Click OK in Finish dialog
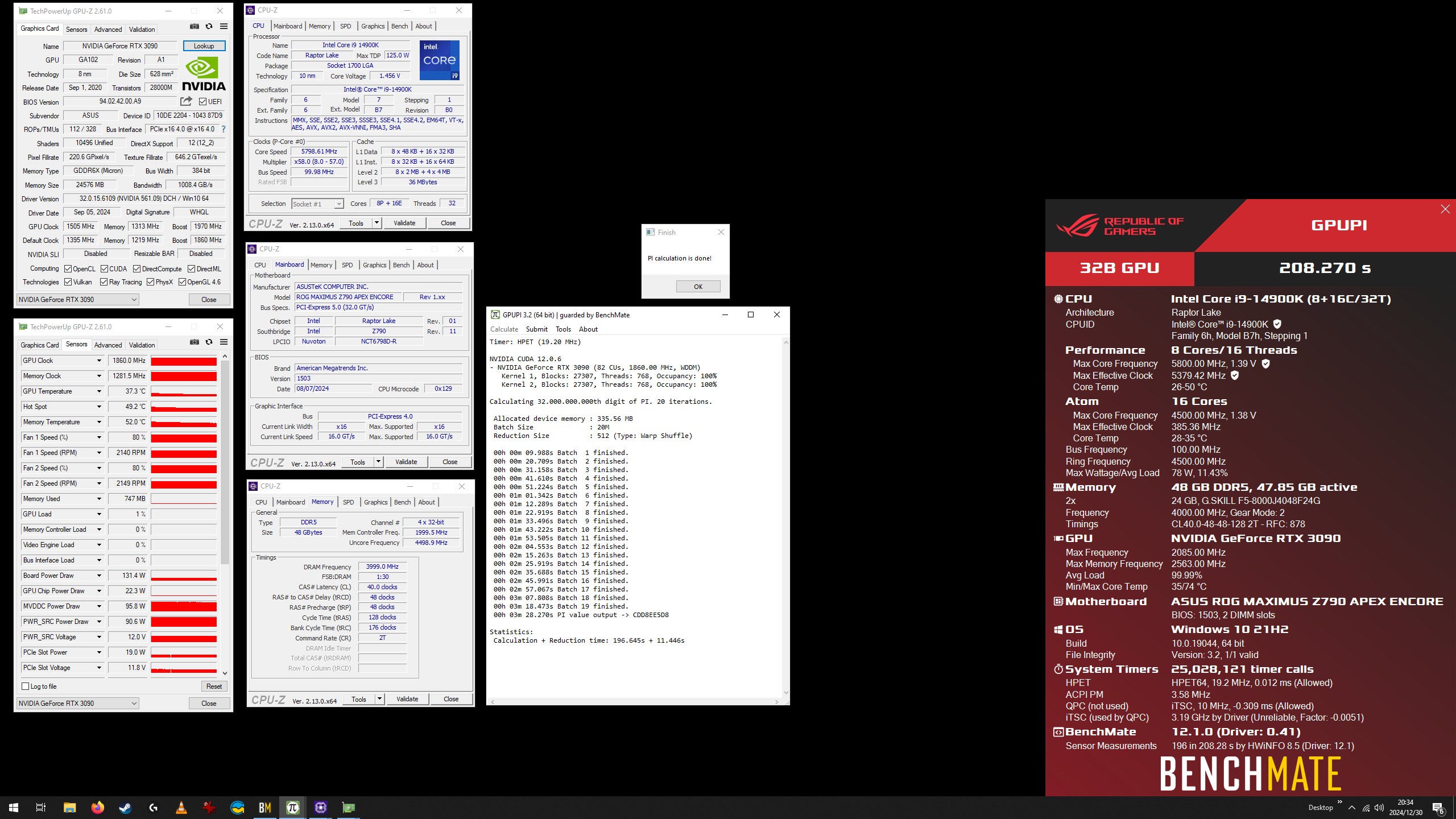Screen dimensions: 1456x819 click(698, 287)
